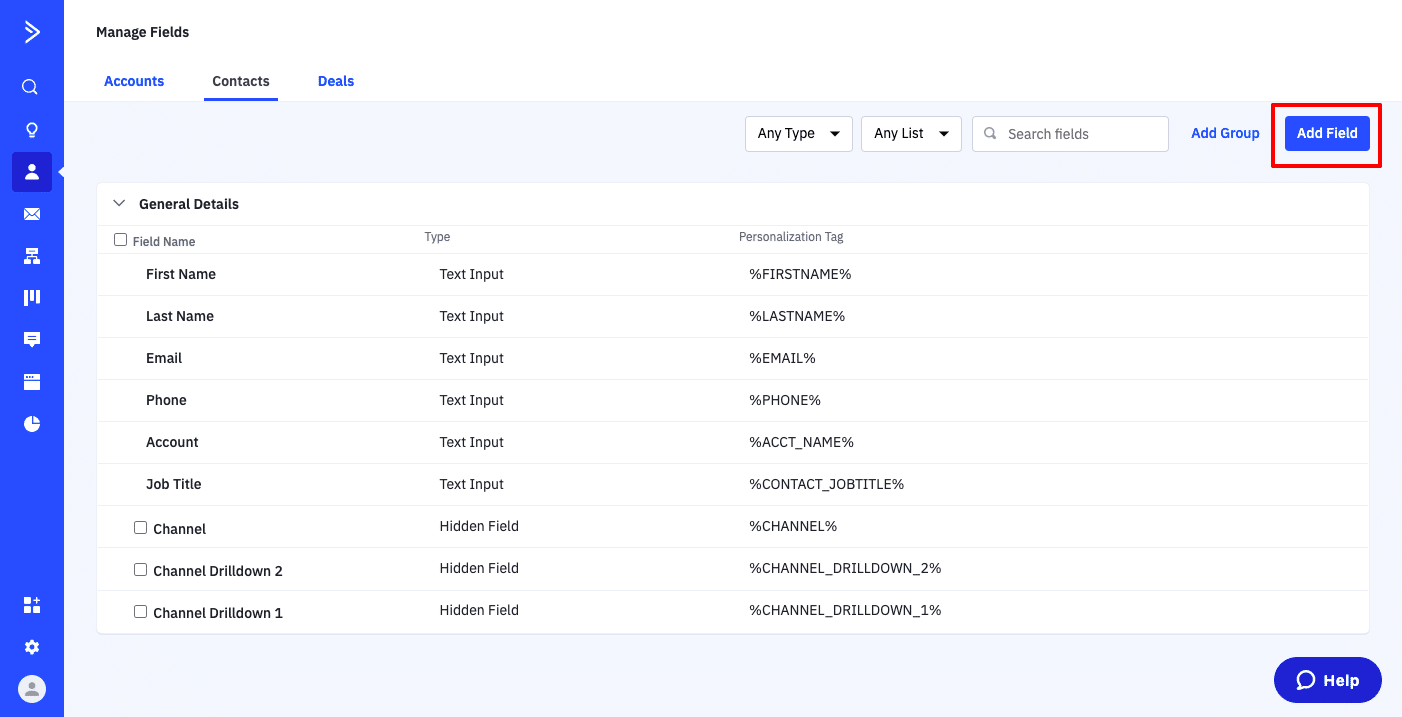Click the First Name field row
The width and height of the screenshot is (1402, 717).
point(732,274)
